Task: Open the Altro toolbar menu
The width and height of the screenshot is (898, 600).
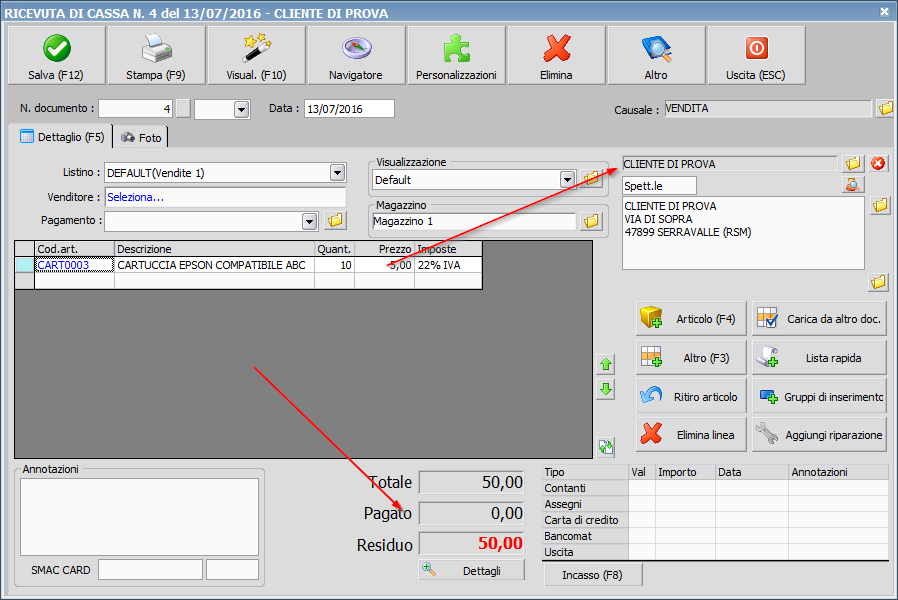Action: [656, 56]
